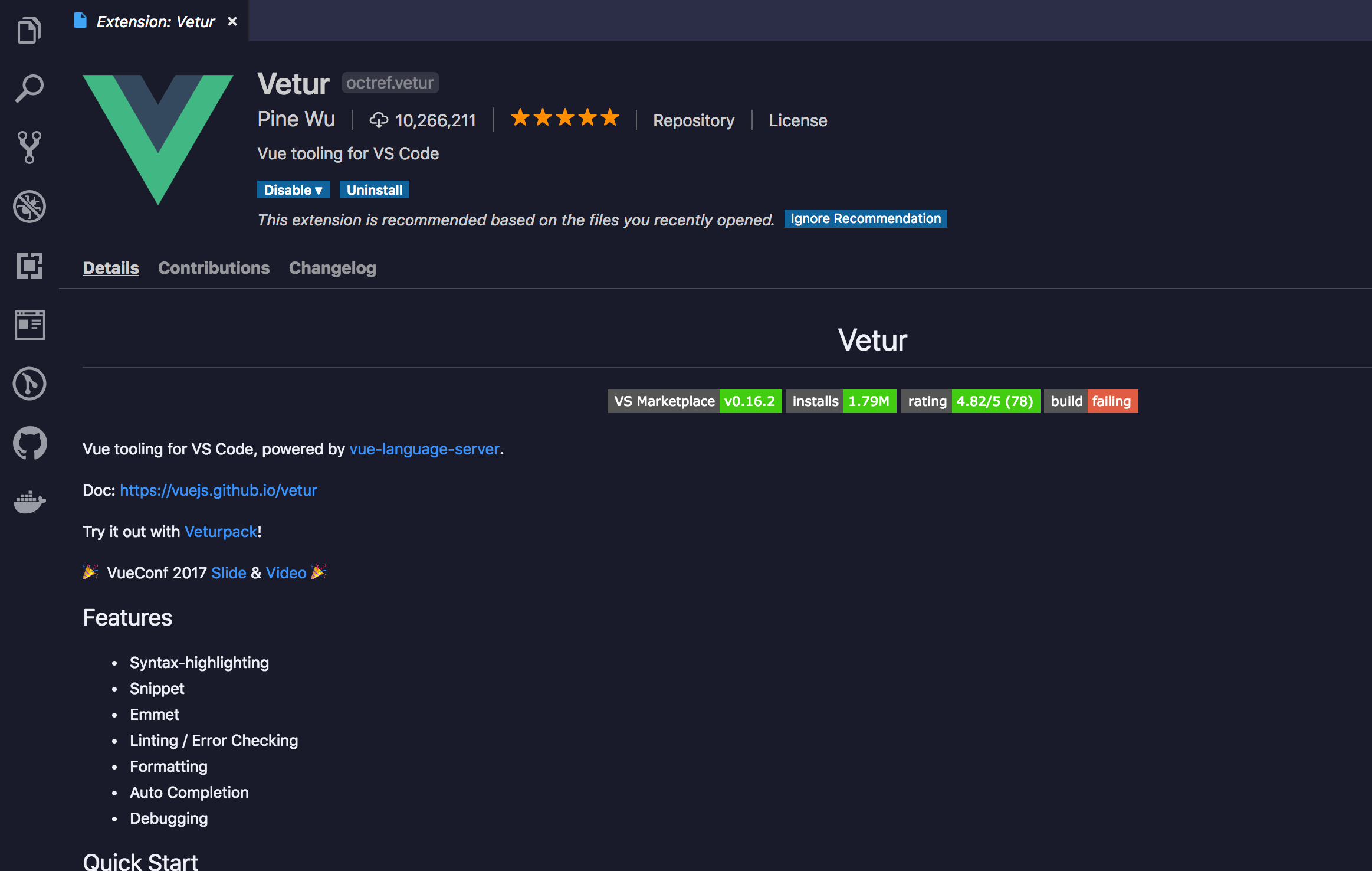The width and height of the screenshot is (1372, 871).
Task: Switch to the Changelog tab
Action: pyautogui.click(x=333, y=268)
